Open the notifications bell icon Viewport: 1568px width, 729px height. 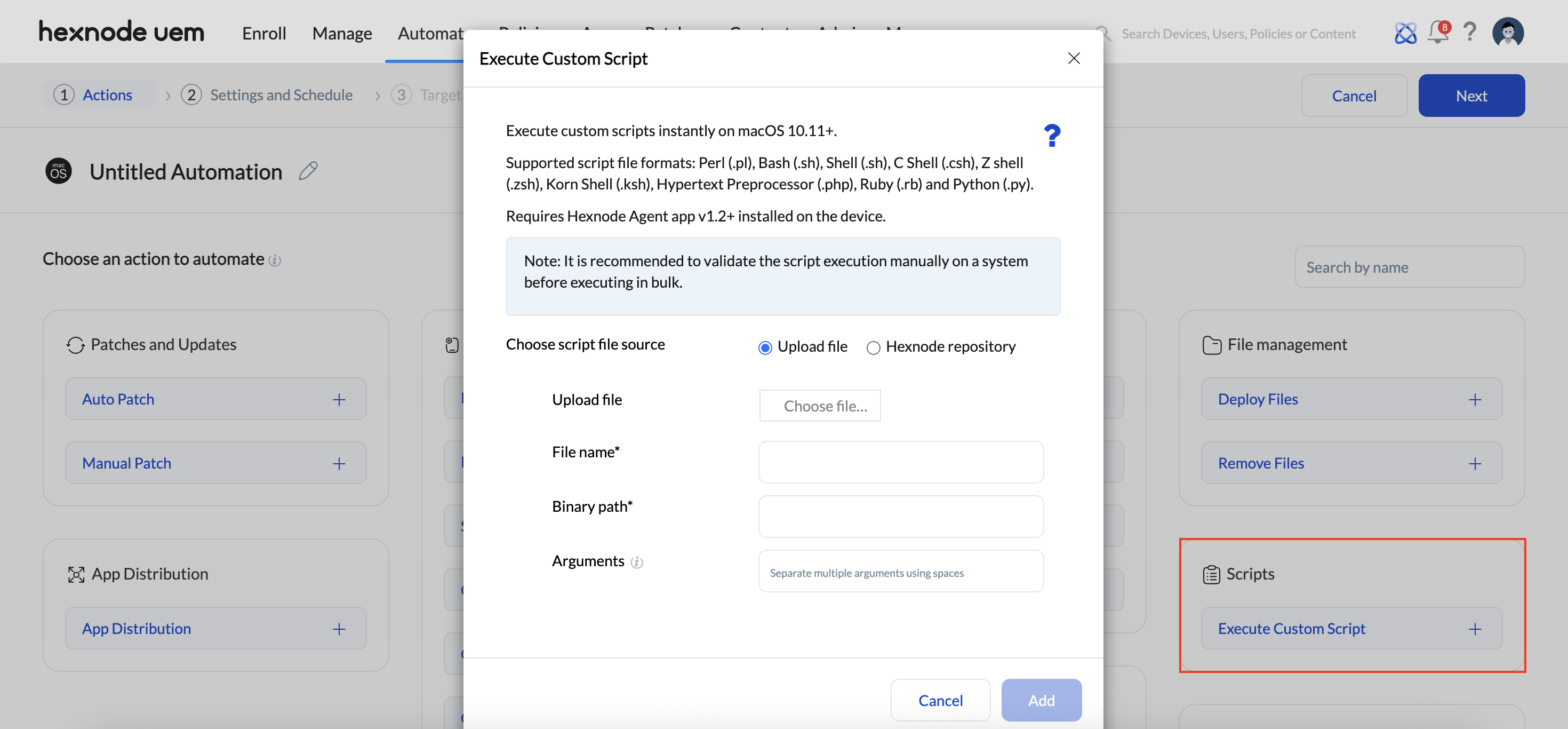click(x=1438, y=32)
